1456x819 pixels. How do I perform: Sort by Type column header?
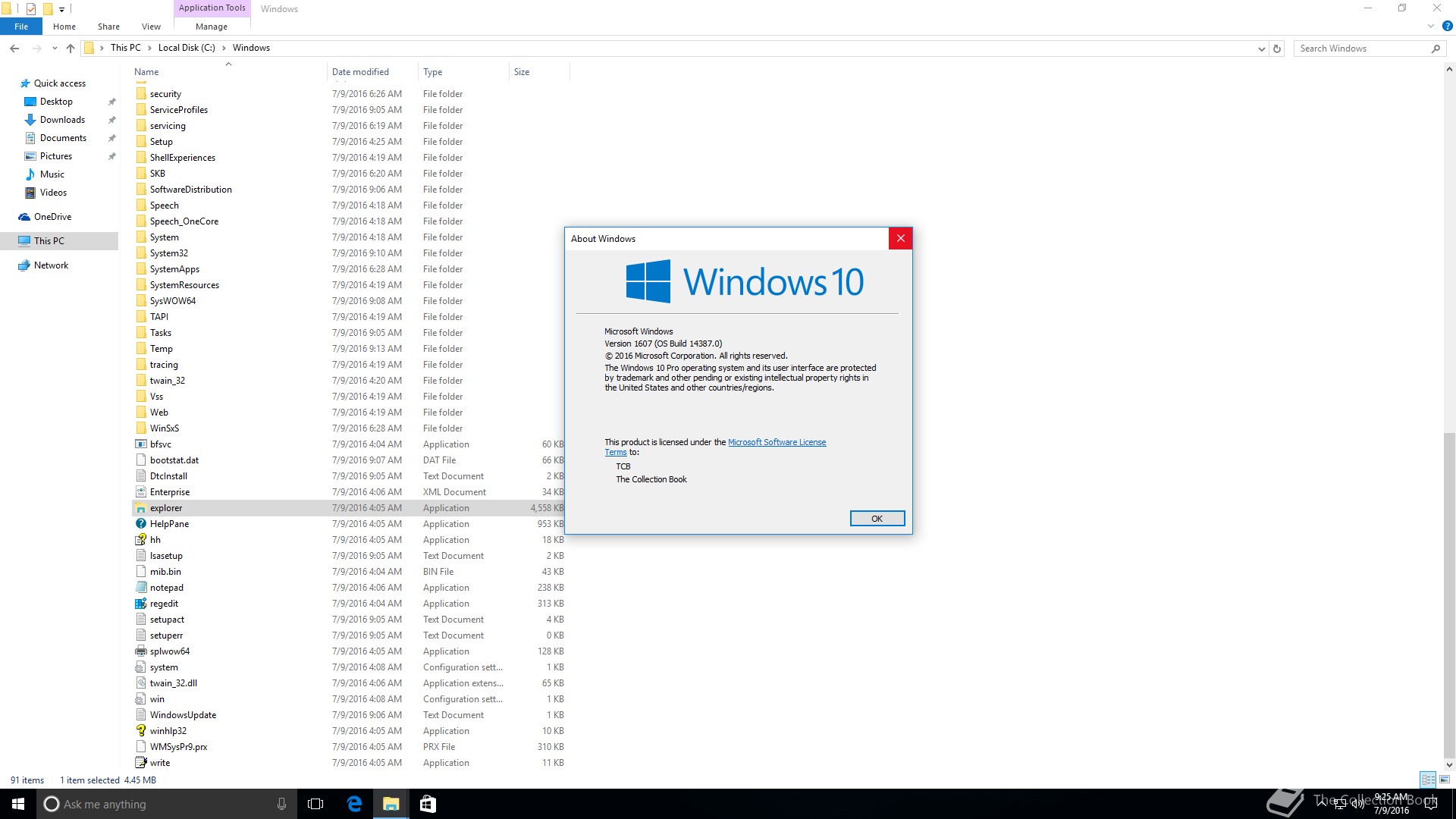tap(463, 72)
